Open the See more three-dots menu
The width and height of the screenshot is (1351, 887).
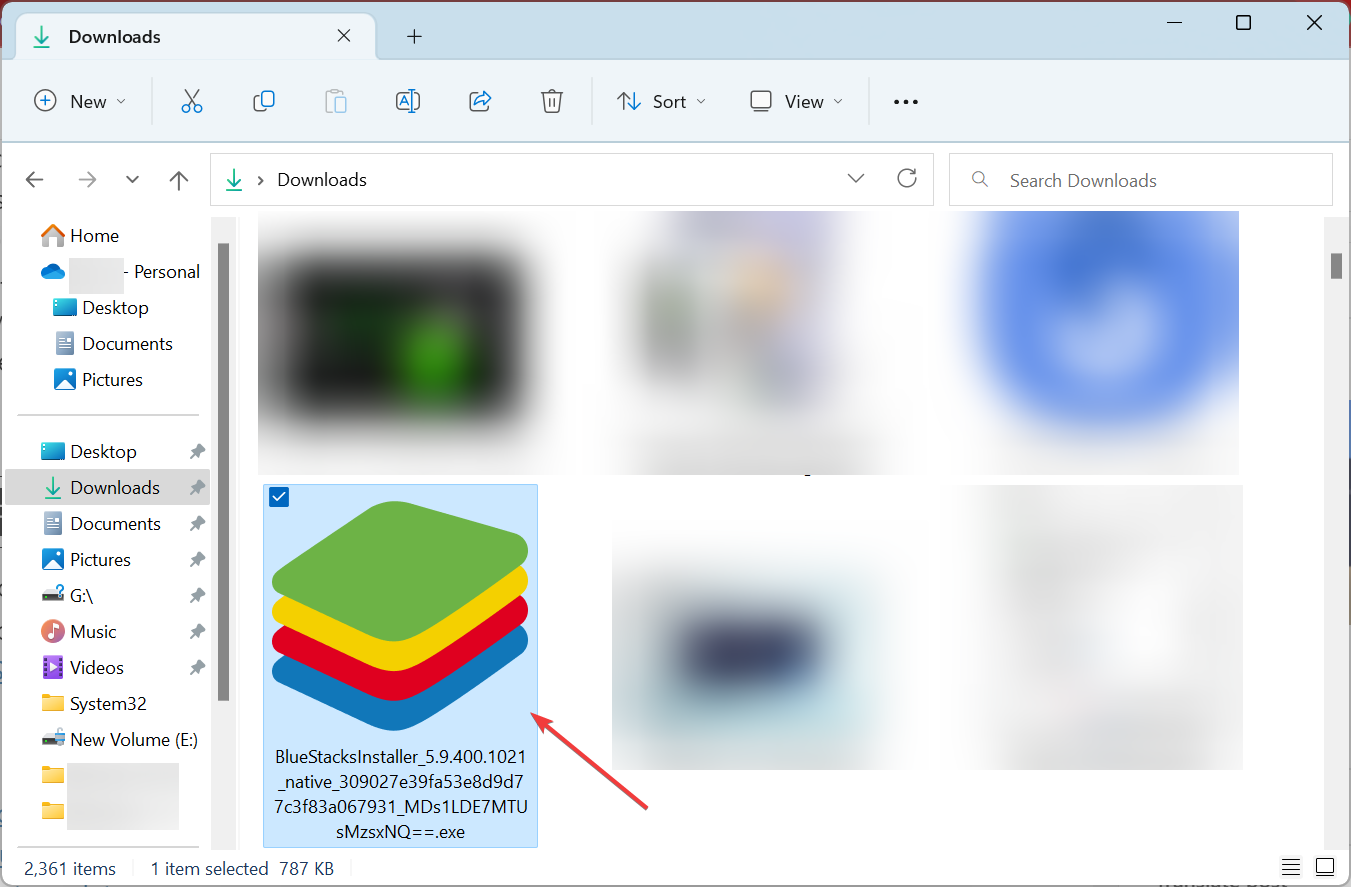(906, 102)
